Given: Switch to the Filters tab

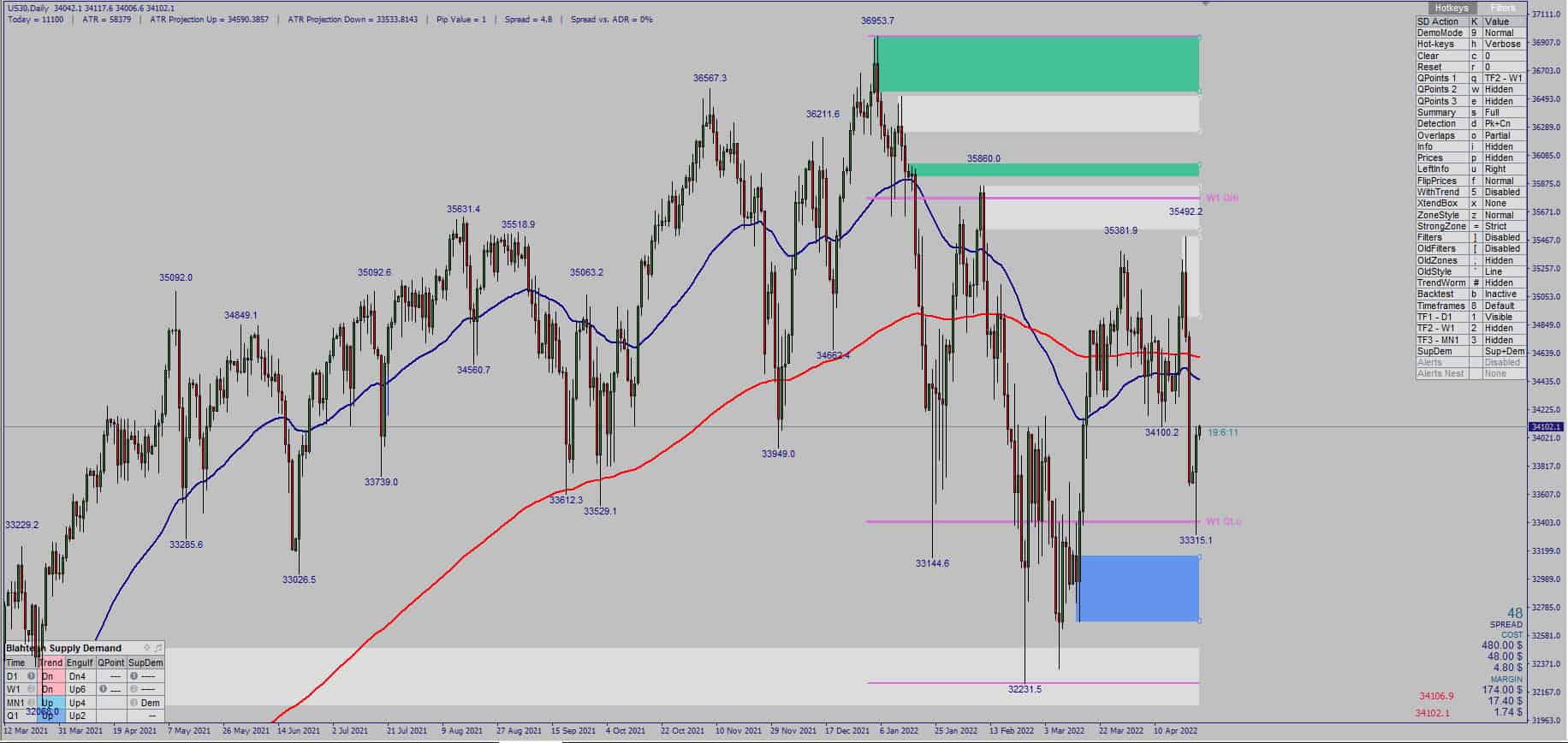Looking at the screenshot, I should click(x=1502, y=8).
